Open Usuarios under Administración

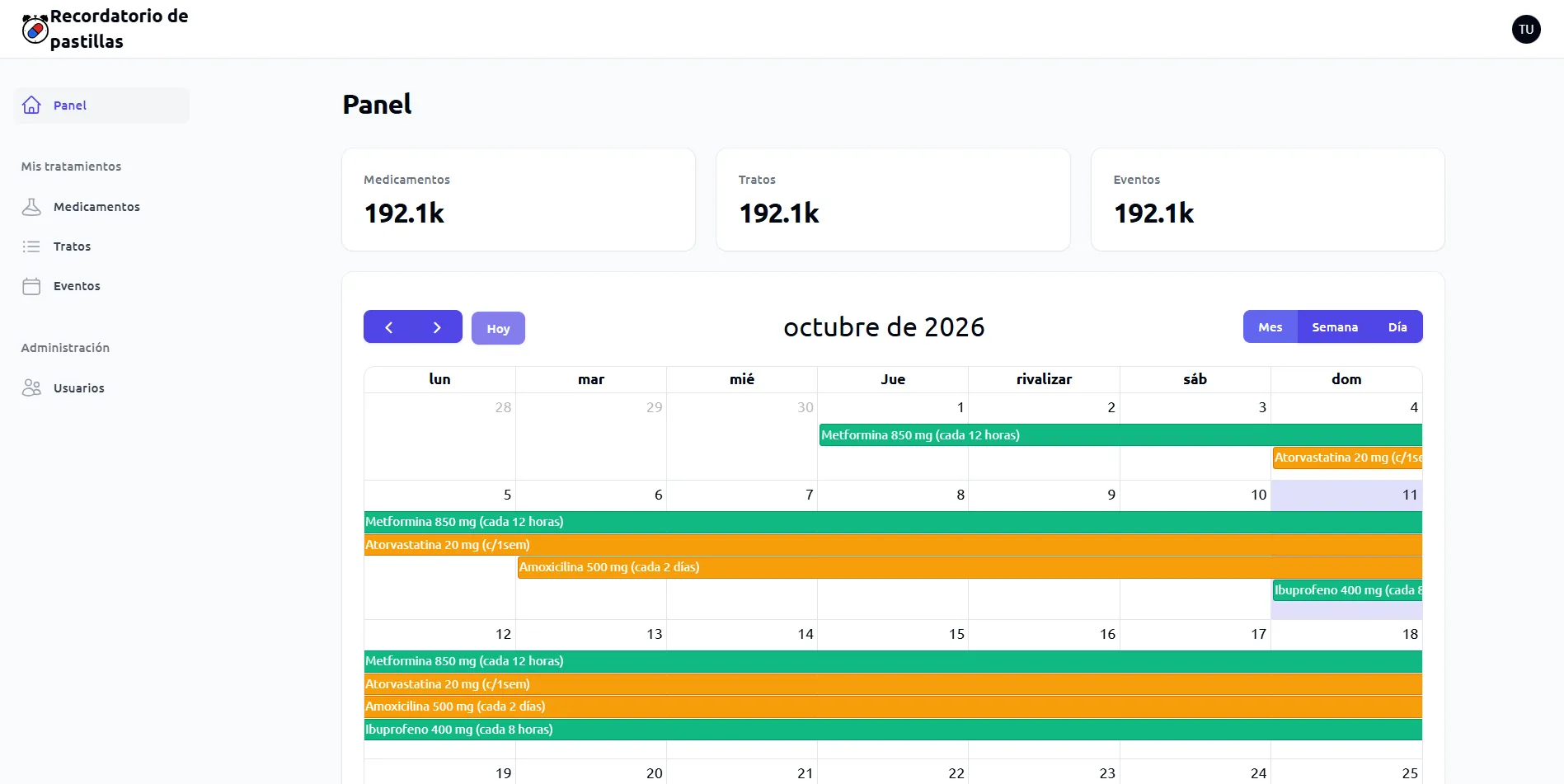pyautogui.click(x=101, y=388)
